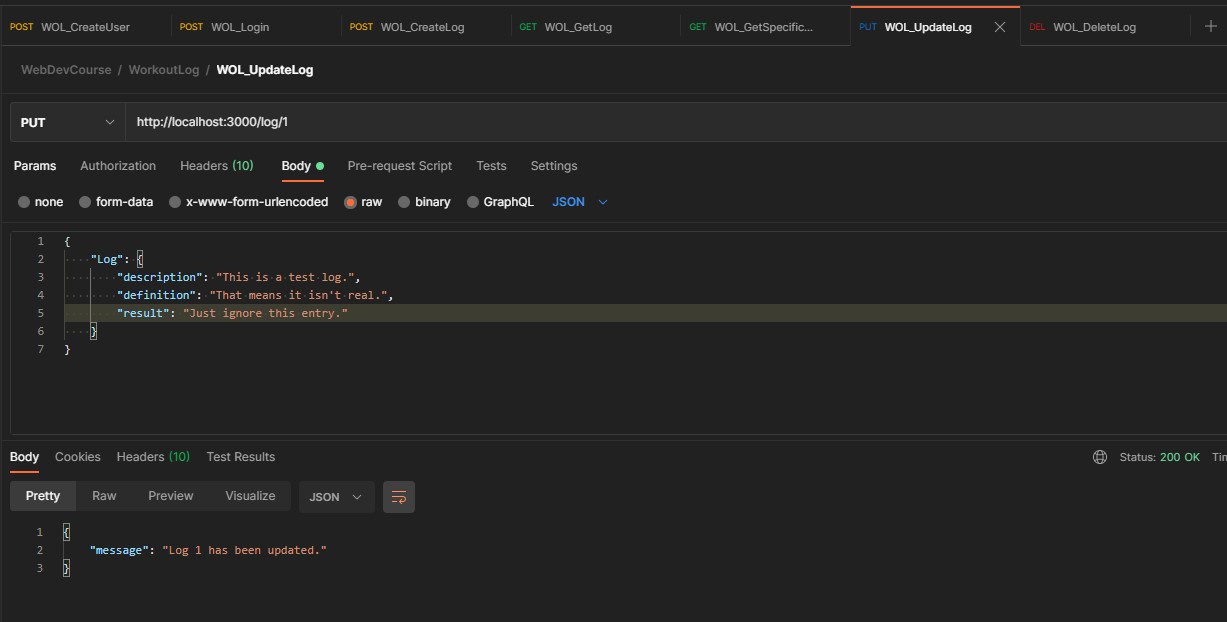Screen dimensions: 1227x622
Task: Open the response Body tab
Action: coord(24,457)
